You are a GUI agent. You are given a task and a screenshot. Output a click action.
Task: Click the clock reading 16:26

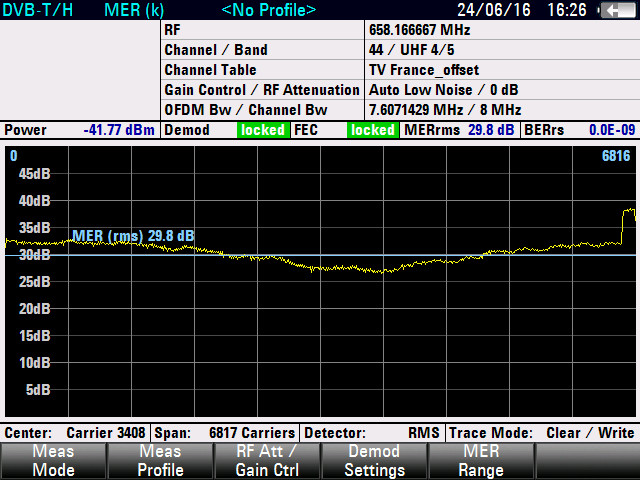567,10
